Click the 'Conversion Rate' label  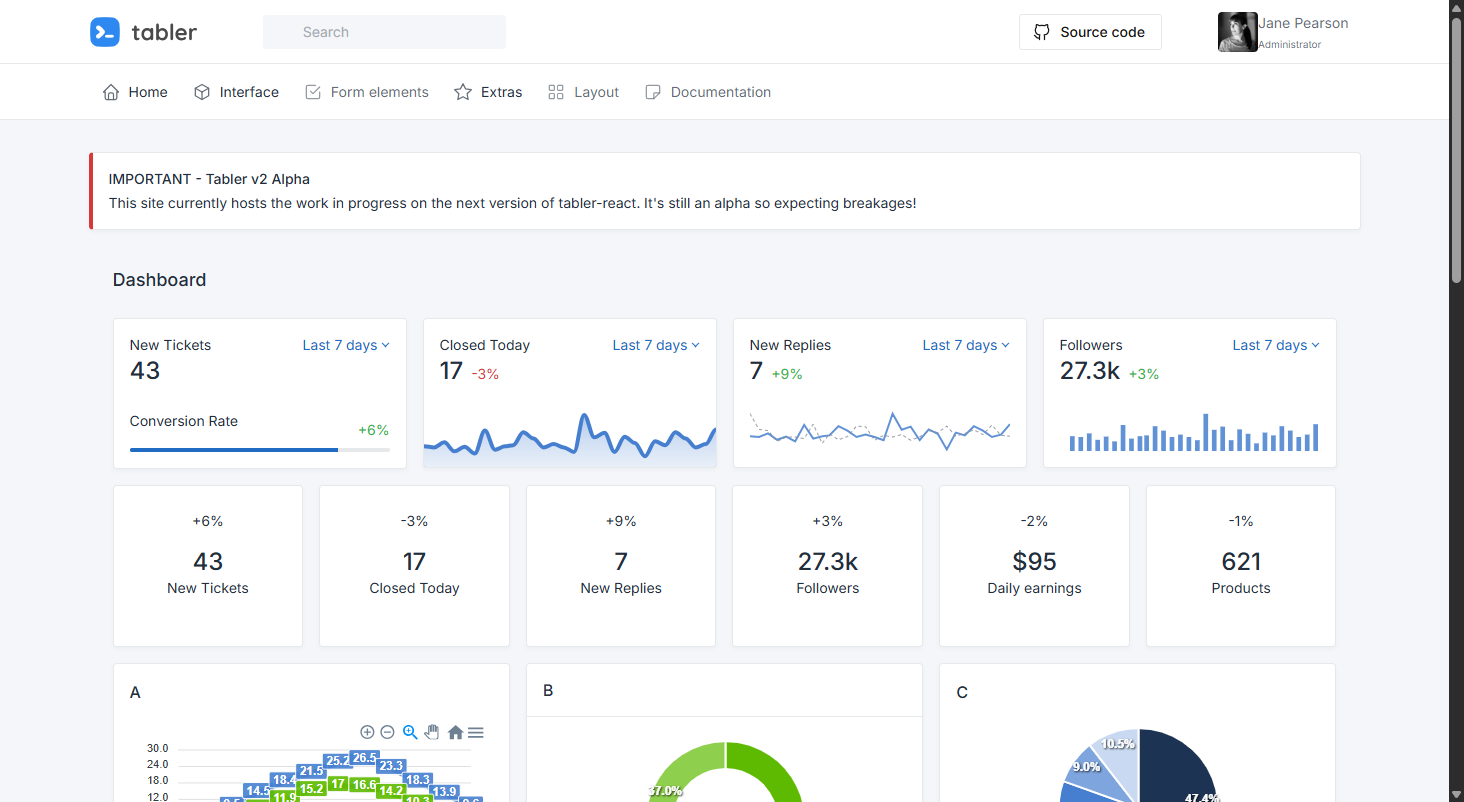click(x=184, y=421)
